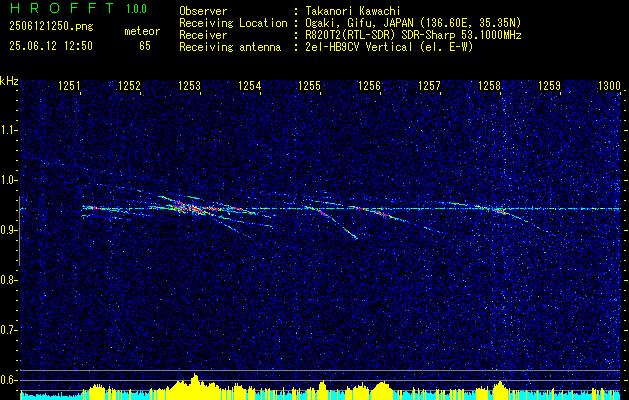The image size is (629, 400).
Task: Click the HROFFT program title
Action: (x=61, y=8)
